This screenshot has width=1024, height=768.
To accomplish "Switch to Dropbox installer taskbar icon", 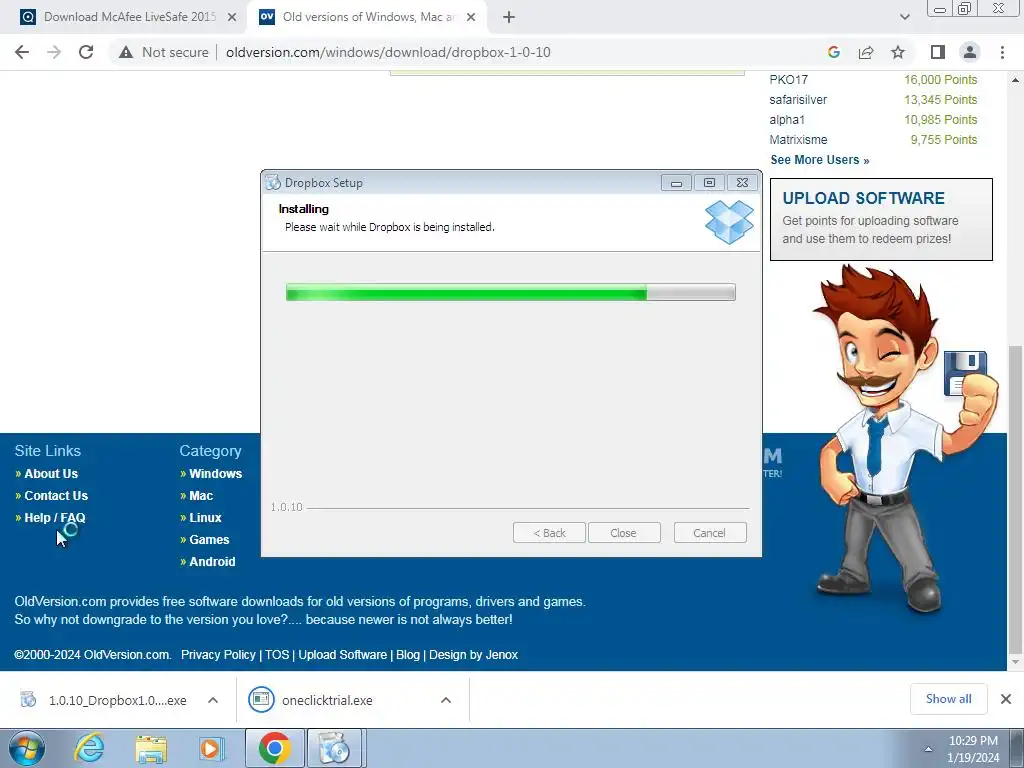I will pos(334,748).
